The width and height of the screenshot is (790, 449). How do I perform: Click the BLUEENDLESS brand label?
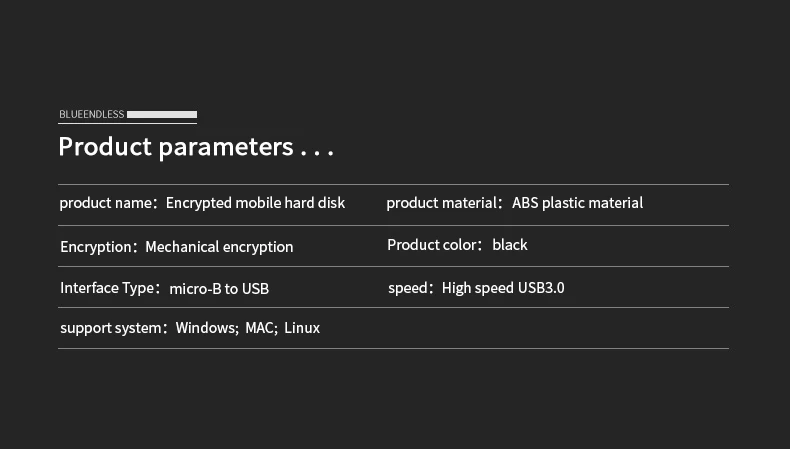coord(92,114)
